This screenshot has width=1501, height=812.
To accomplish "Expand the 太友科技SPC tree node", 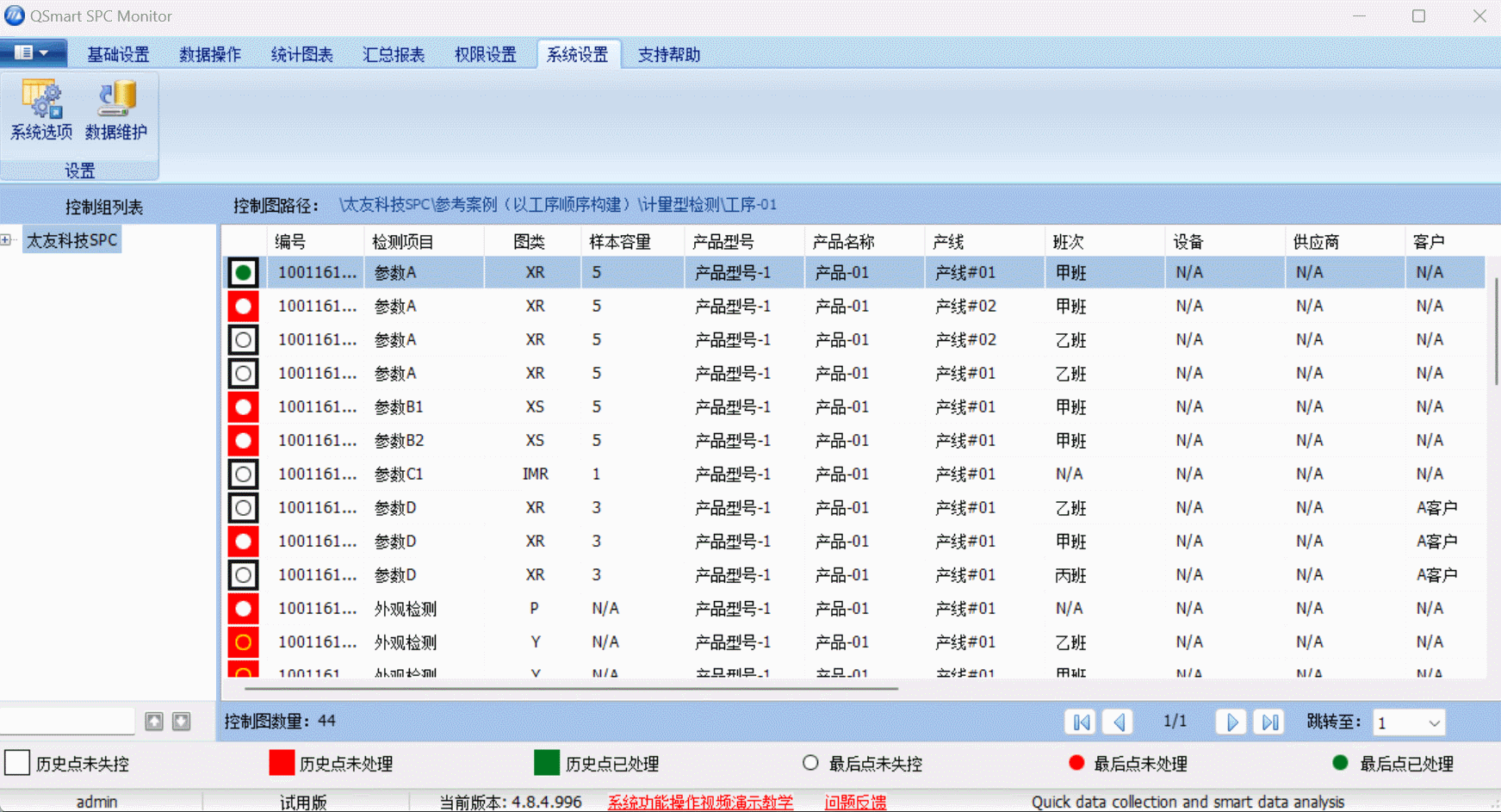I will 6,239.
